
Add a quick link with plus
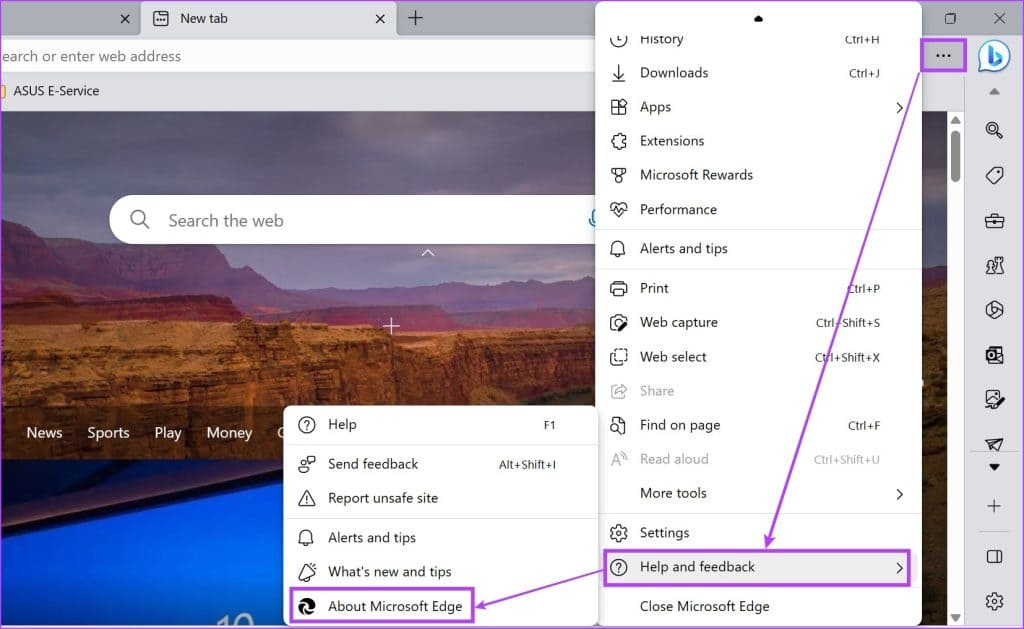pos(391,325)
